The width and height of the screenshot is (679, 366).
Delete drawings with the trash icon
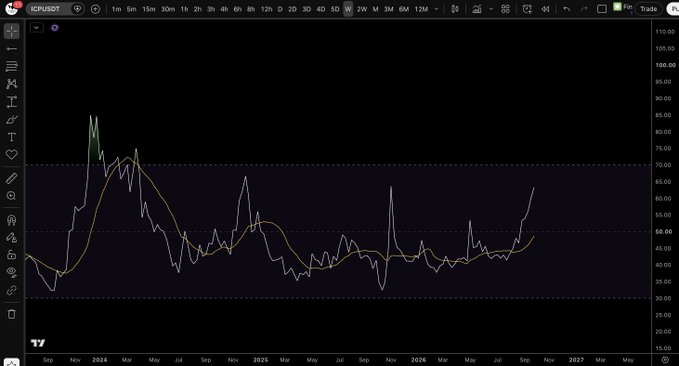[x=12, y=314]
